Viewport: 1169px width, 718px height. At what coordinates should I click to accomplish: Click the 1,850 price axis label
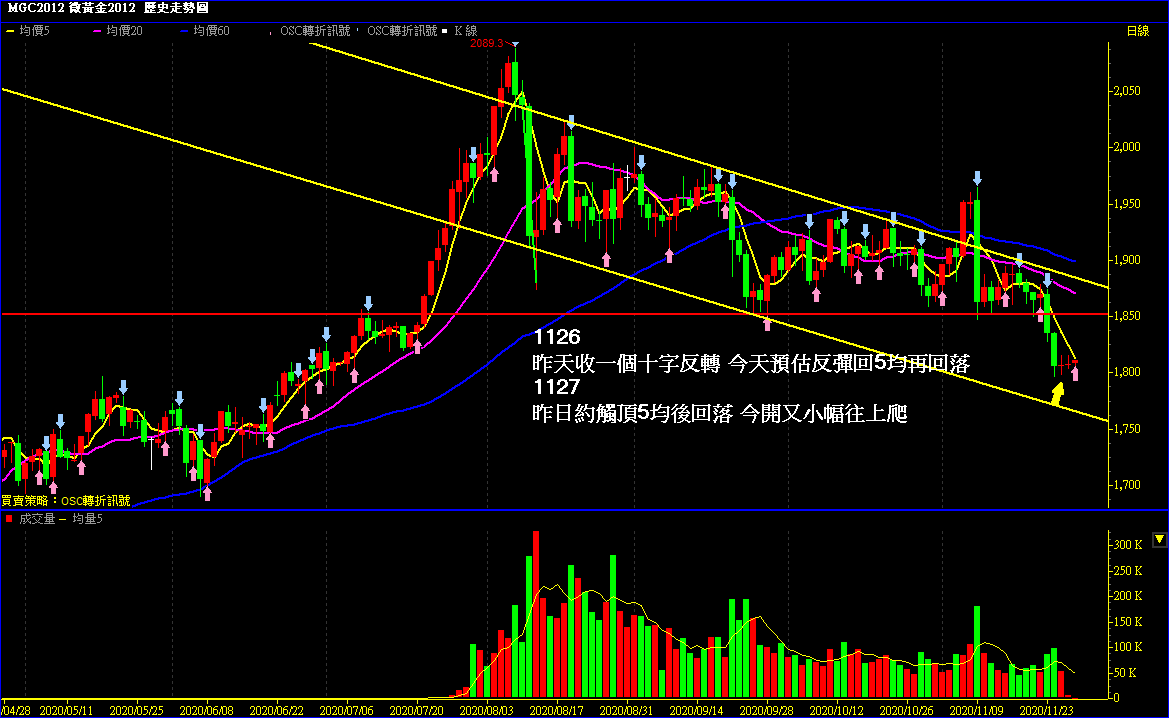coord(1127,315)
